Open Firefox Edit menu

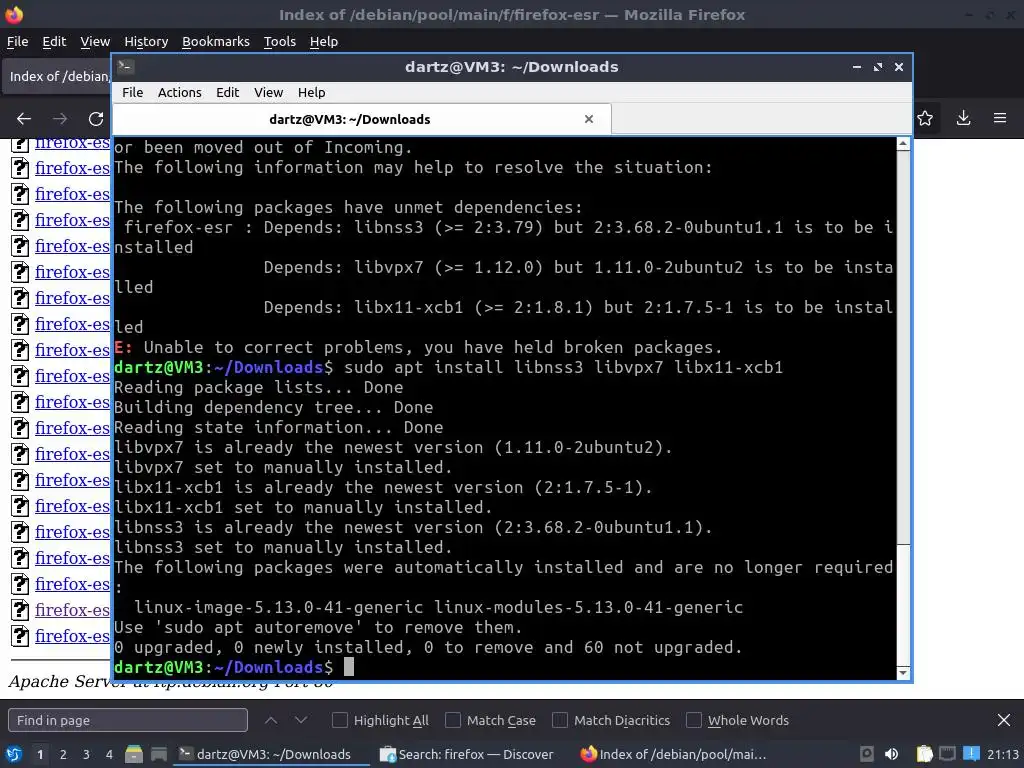click(54, 41)
